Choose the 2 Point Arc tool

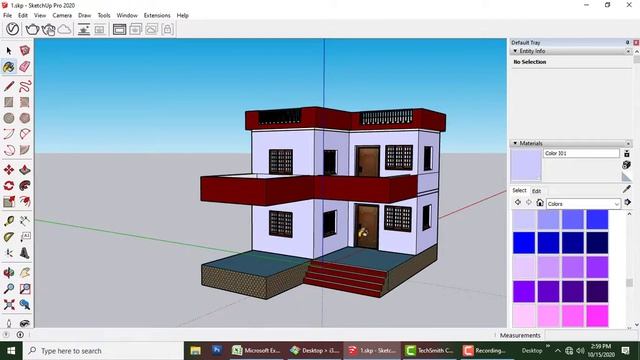coord(25,134)
